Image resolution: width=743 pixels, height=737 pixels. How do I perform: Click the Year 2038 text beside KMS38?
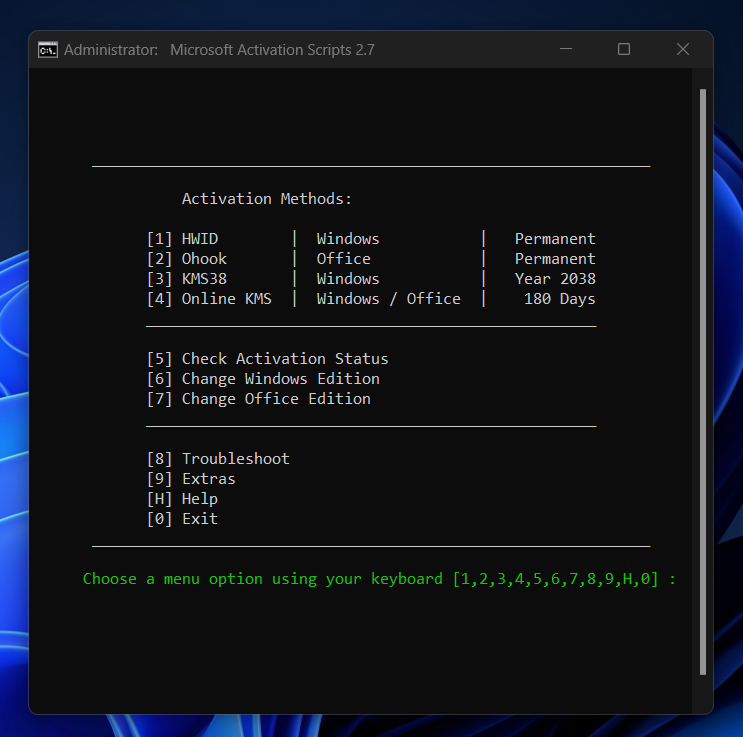(555, 279)
